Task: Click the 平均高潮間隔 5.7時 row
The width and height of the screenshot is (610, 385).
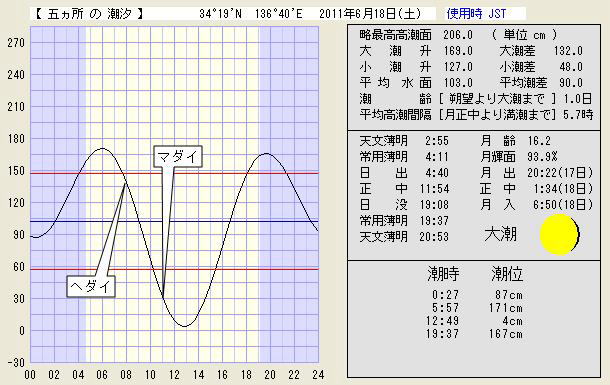Action: [x=476, y=115]
